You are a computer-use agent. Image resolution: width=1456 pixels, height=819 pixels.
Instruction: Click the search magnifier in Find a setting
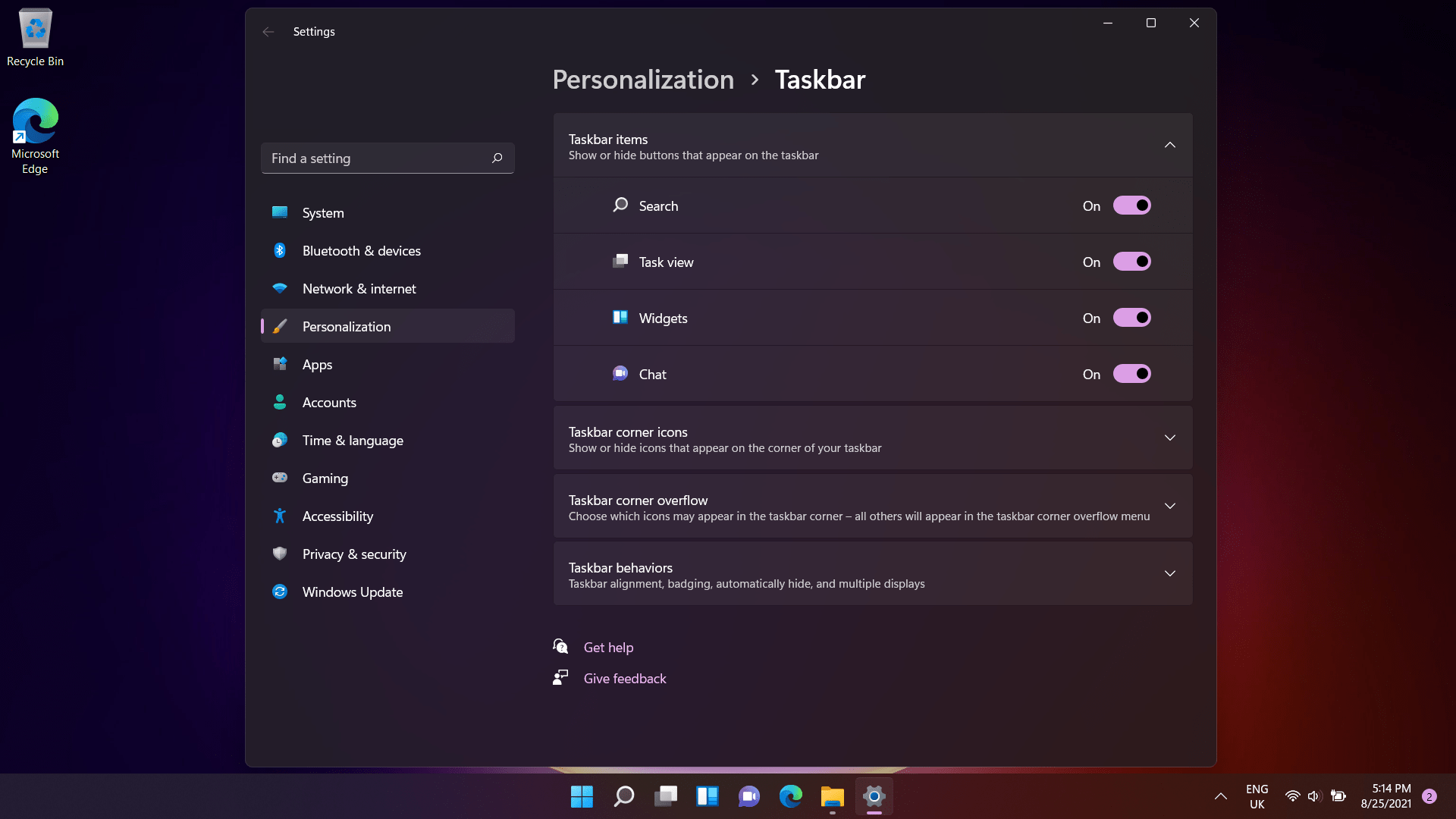pyautogui.click(x=497, y=158)
